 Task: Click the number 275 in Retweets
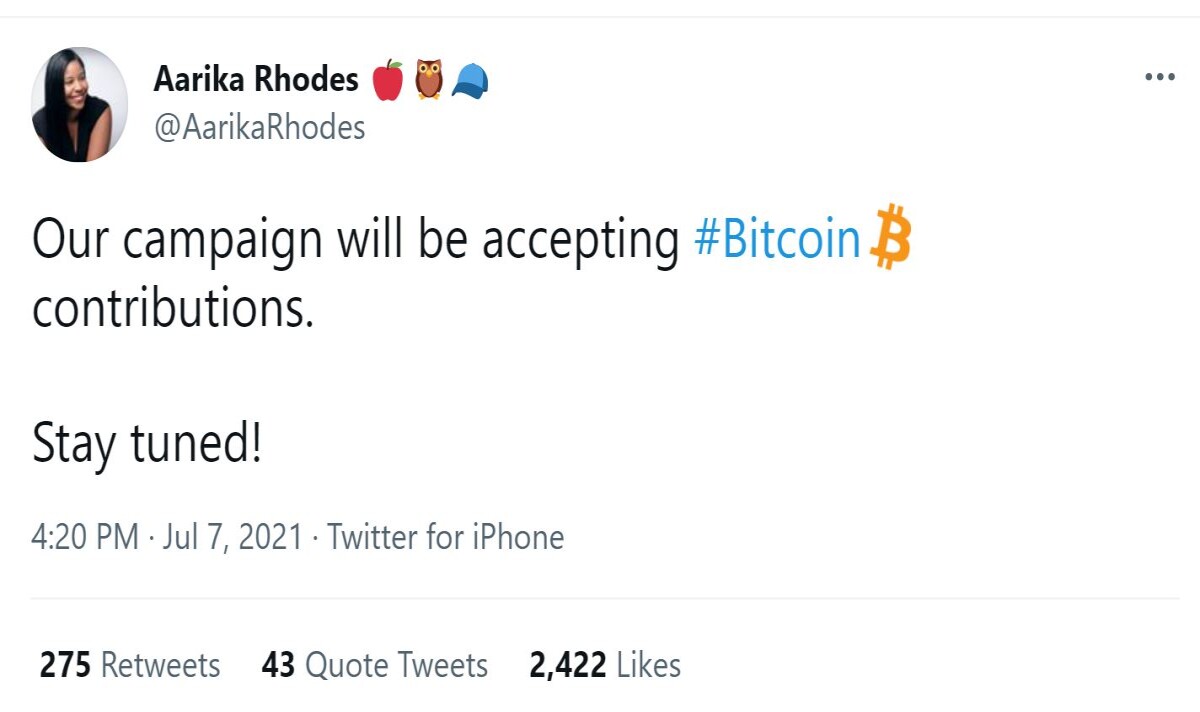point(66,666)
